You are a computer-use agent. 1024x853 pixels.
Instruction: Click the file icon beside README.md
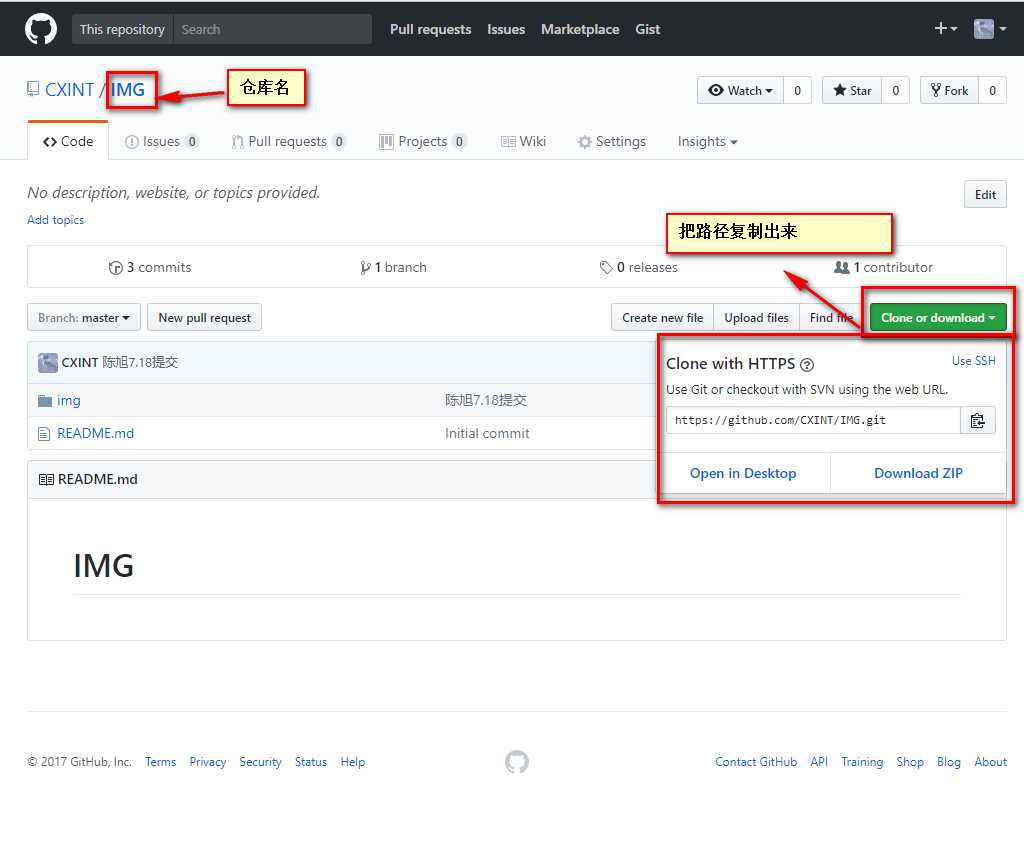coord(44,434)
